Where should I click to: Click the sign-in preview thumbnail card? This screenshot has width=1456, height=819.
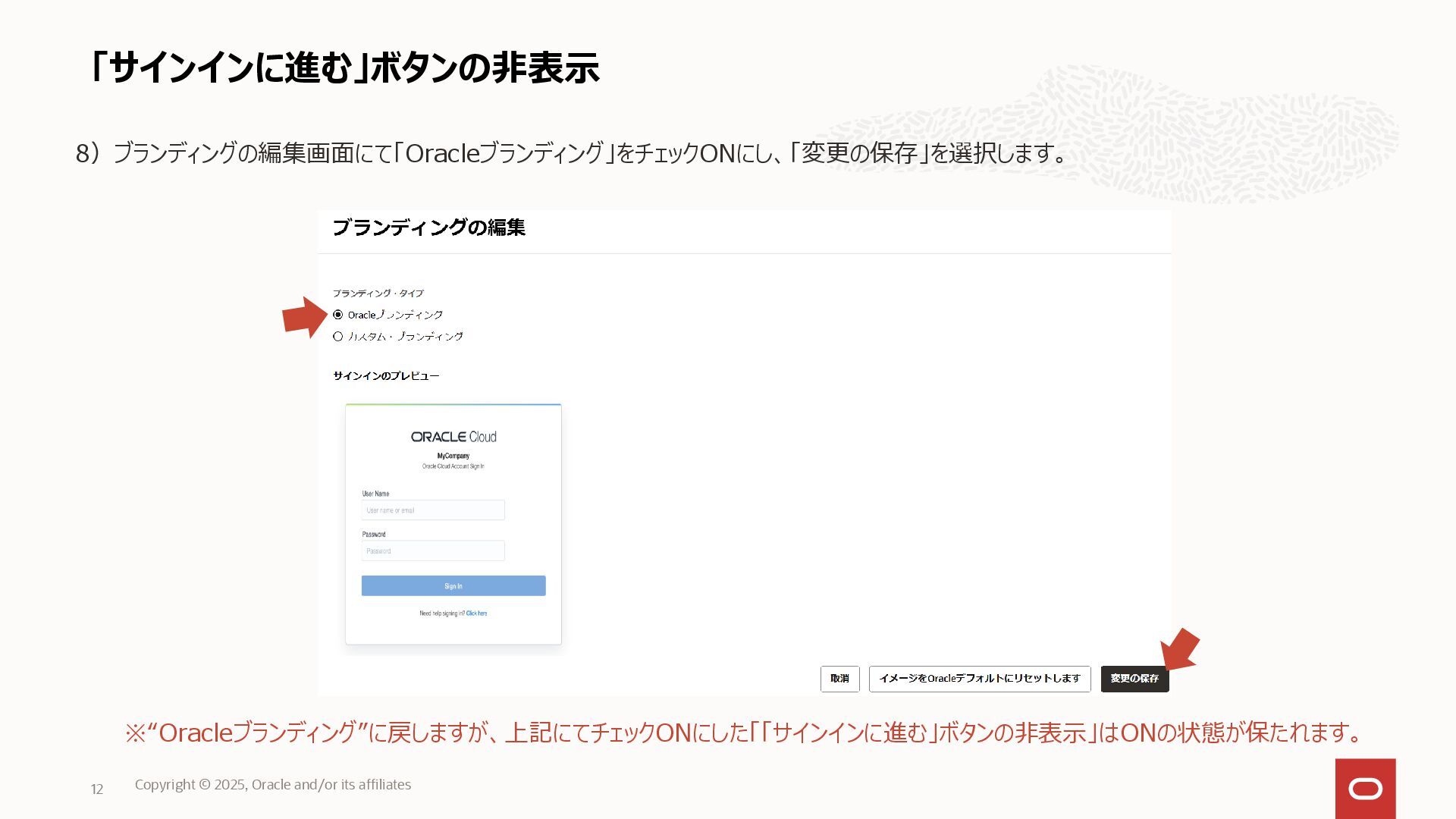tap(453, 524)
